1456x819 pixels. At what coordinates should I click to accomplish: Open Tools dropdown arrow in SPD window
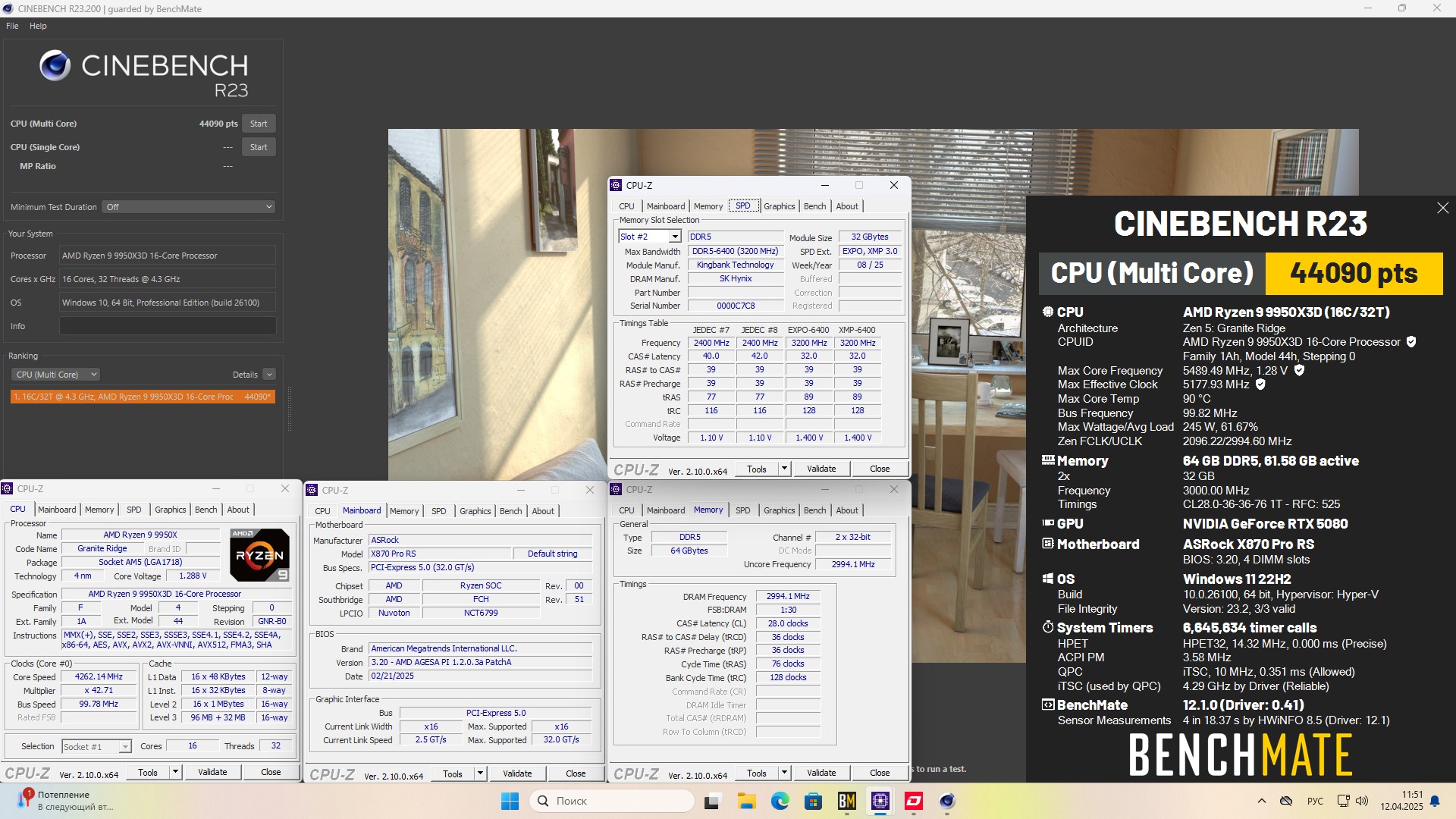coord(784,469)
